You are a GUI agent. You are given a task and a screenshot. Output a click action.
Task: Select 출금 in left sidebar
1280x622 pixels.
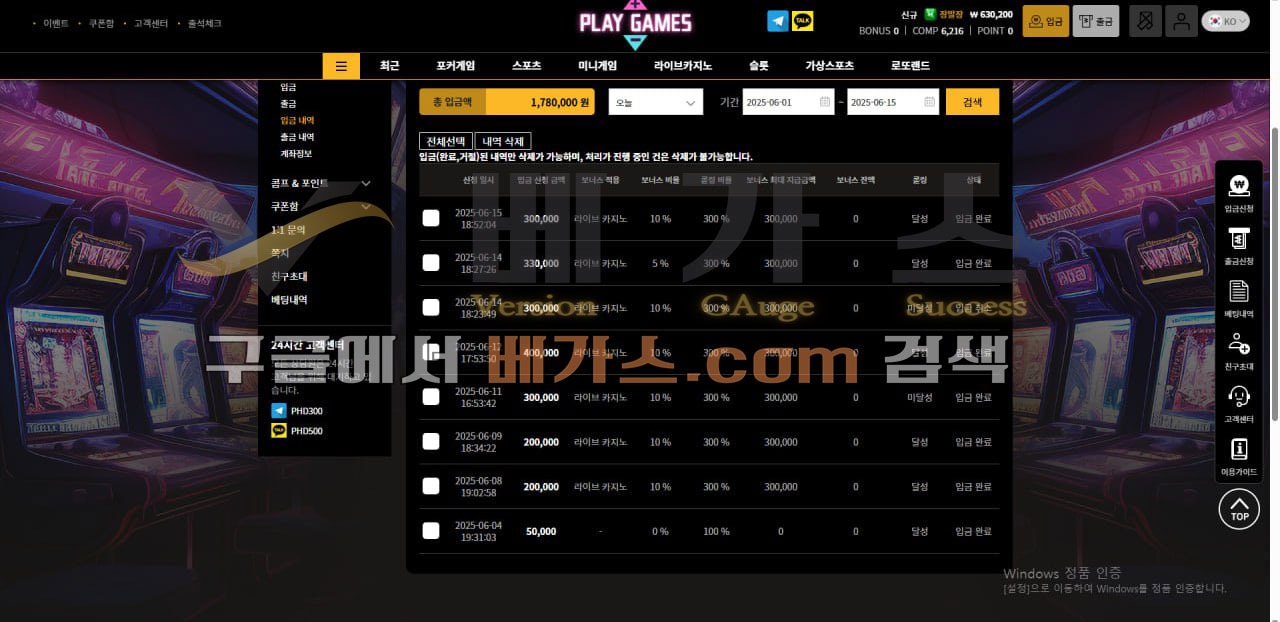288,104
